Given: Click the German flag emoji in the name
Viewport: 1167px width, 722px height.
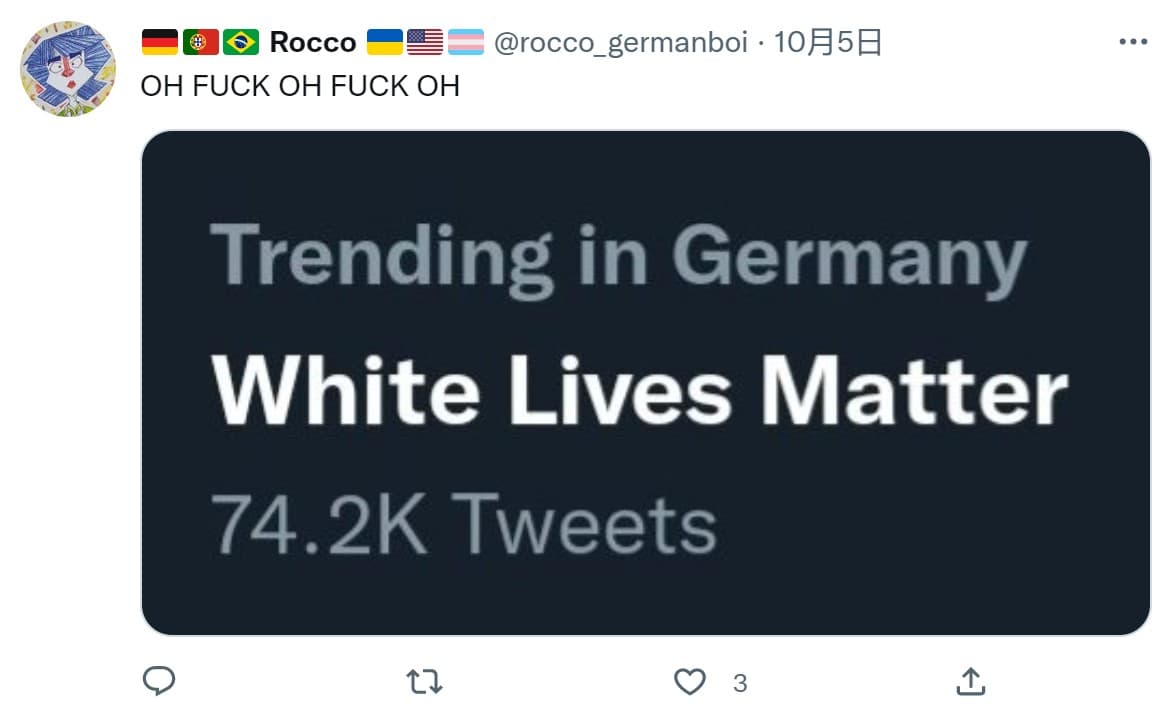Looking at the screenshot, I should [x=158, y=41].
